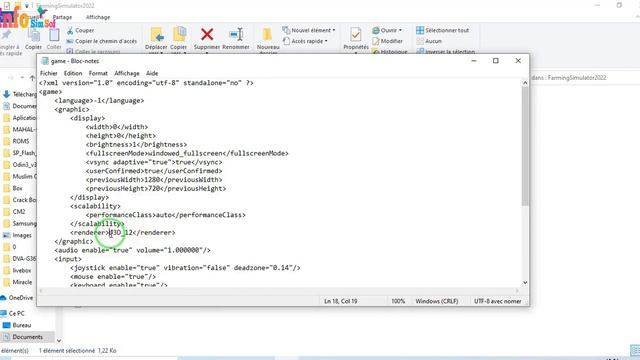Open the Ouvrir dropdown in ribbon
The image size is (640, 360).
387,30
